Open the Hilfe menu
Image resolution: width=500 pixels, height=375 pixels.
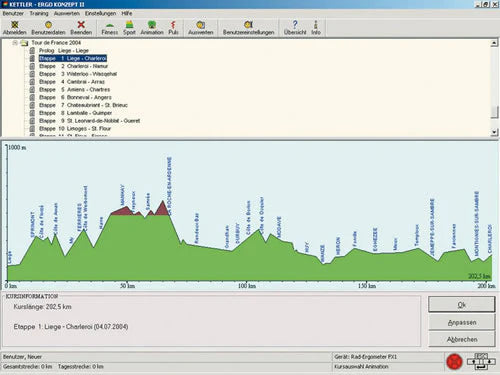point(127,13)
